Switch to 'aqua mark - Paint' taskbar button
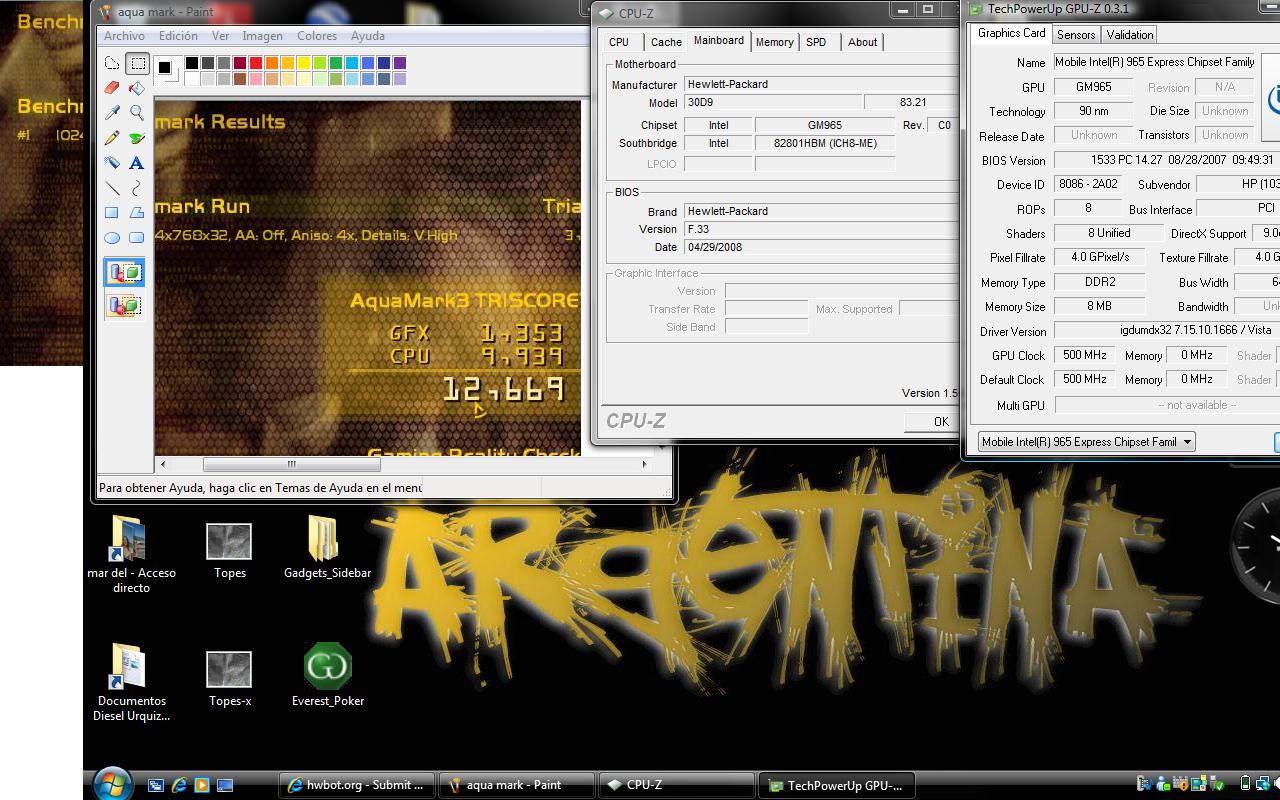 pyautogui.click(x=517, y=785)
